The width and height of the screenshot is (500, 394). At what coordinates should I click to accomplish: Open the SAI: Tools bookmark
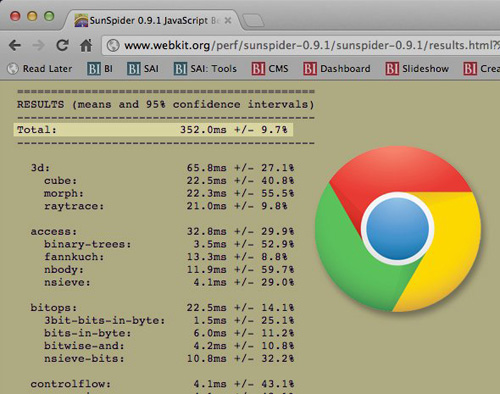pyautogui.click(x=205, y=69)
